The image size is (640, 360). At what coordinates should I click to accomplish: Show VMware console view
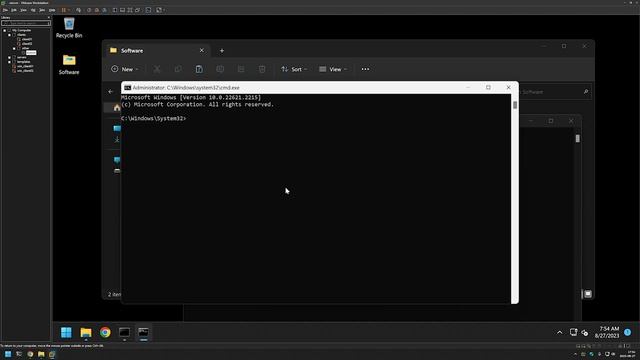tap(148, 10)
